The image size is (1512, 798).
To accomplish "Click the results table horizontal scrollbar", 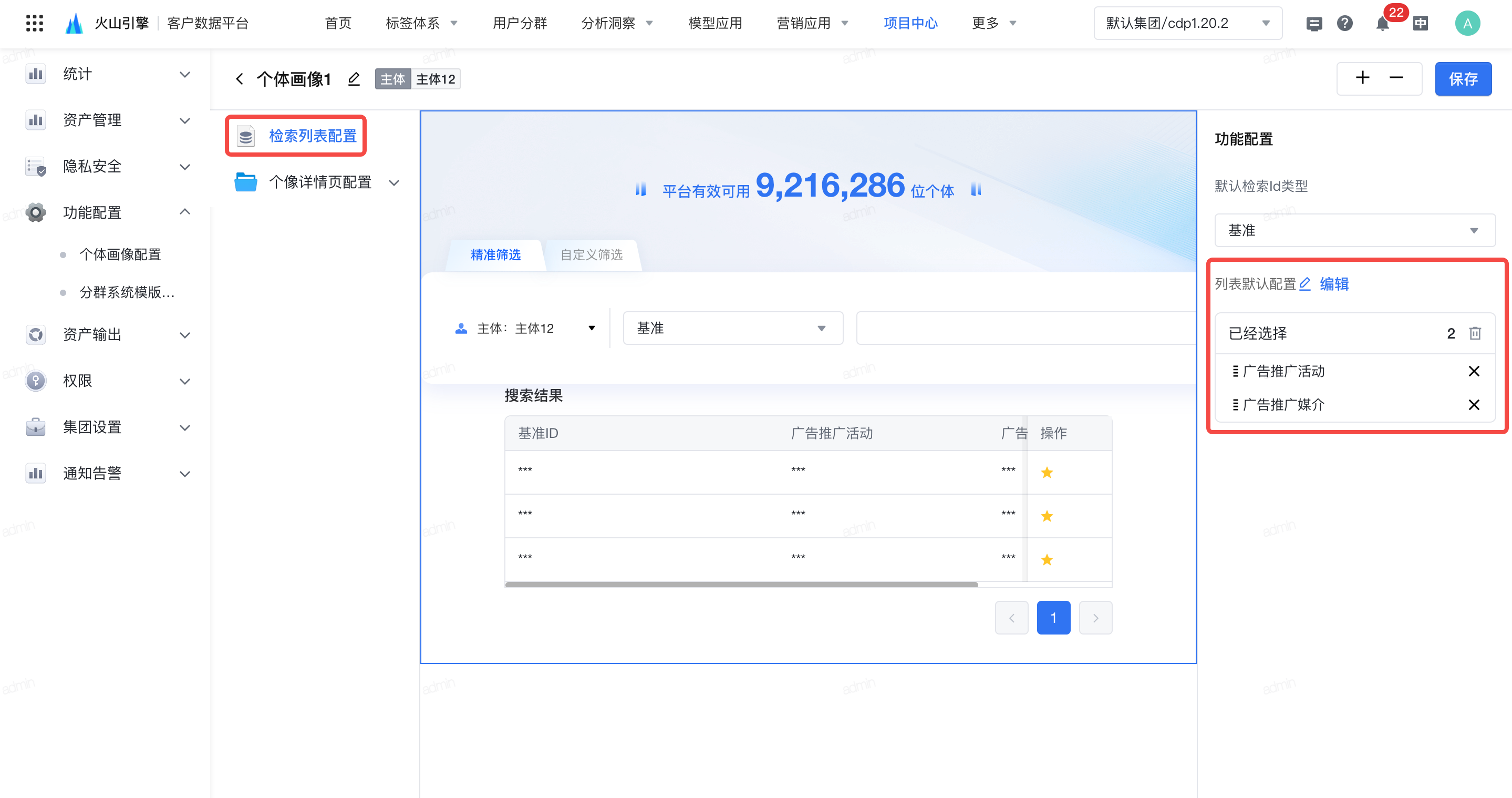I will pos(741,584).
